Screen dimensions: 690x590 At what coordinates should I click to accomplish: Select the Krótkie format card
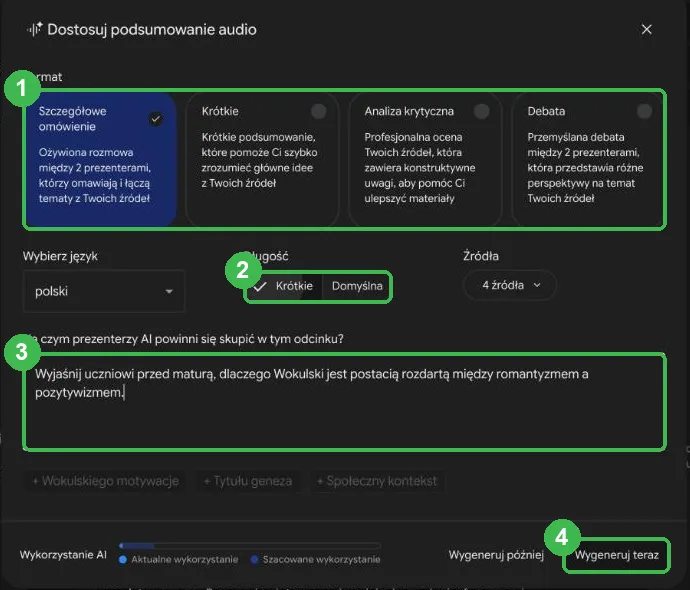[262, 159]
